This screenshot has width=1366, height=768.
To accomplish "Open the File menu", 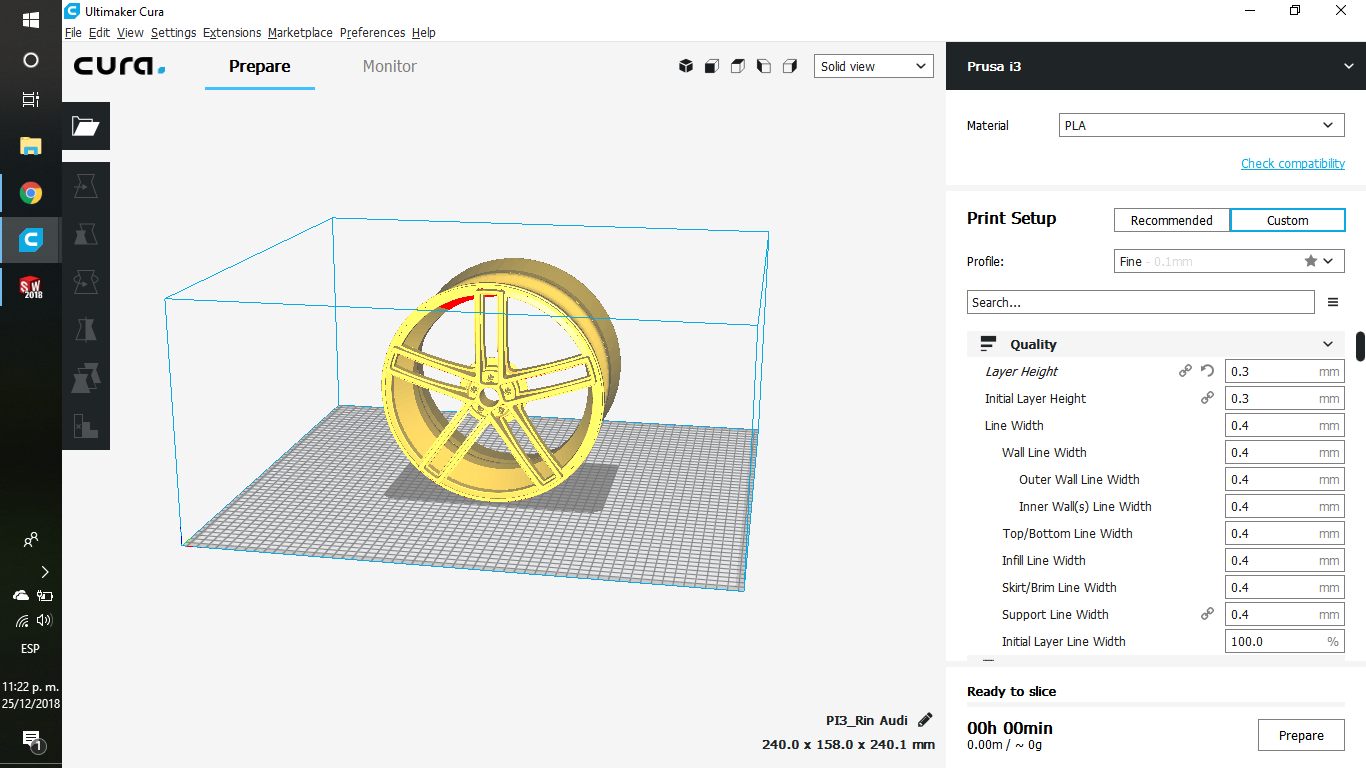I will tap(73, 32).
